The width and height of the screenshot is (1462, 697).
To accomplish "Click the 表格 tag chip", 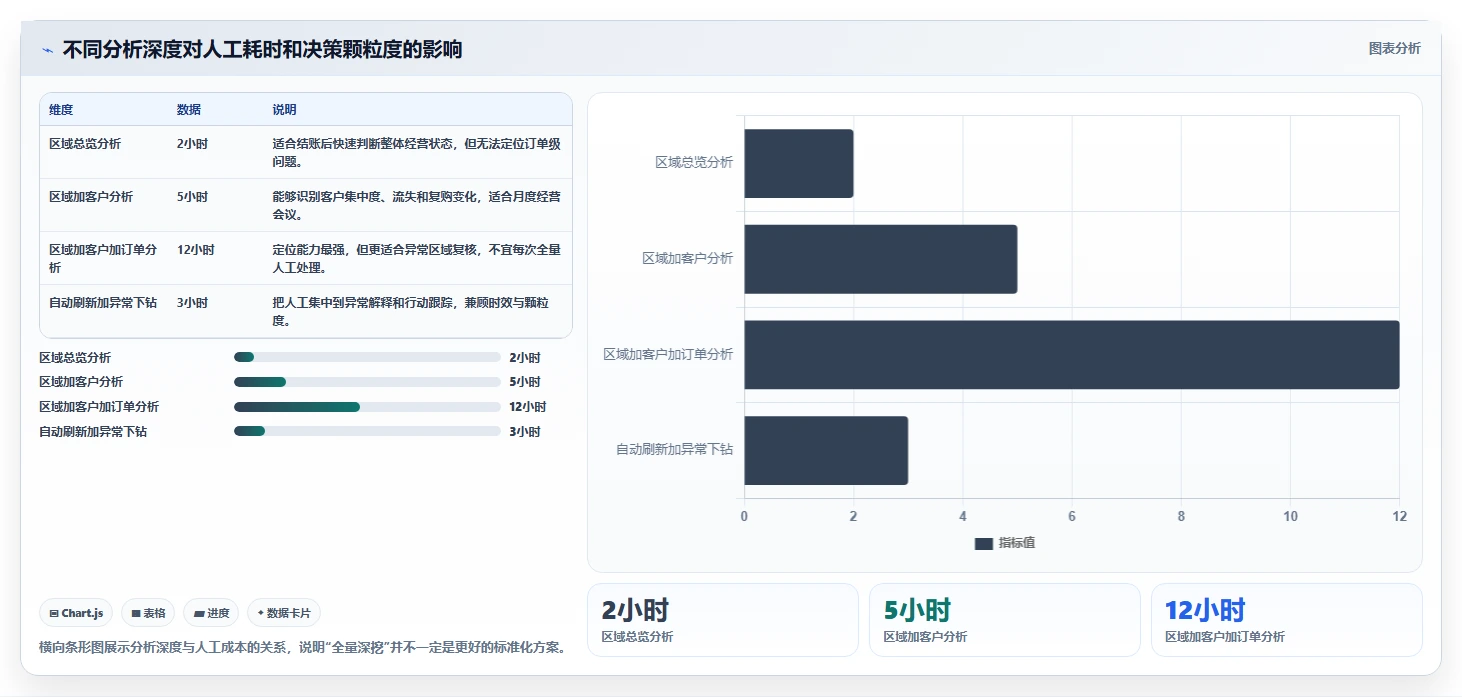I will click(148, 613).
